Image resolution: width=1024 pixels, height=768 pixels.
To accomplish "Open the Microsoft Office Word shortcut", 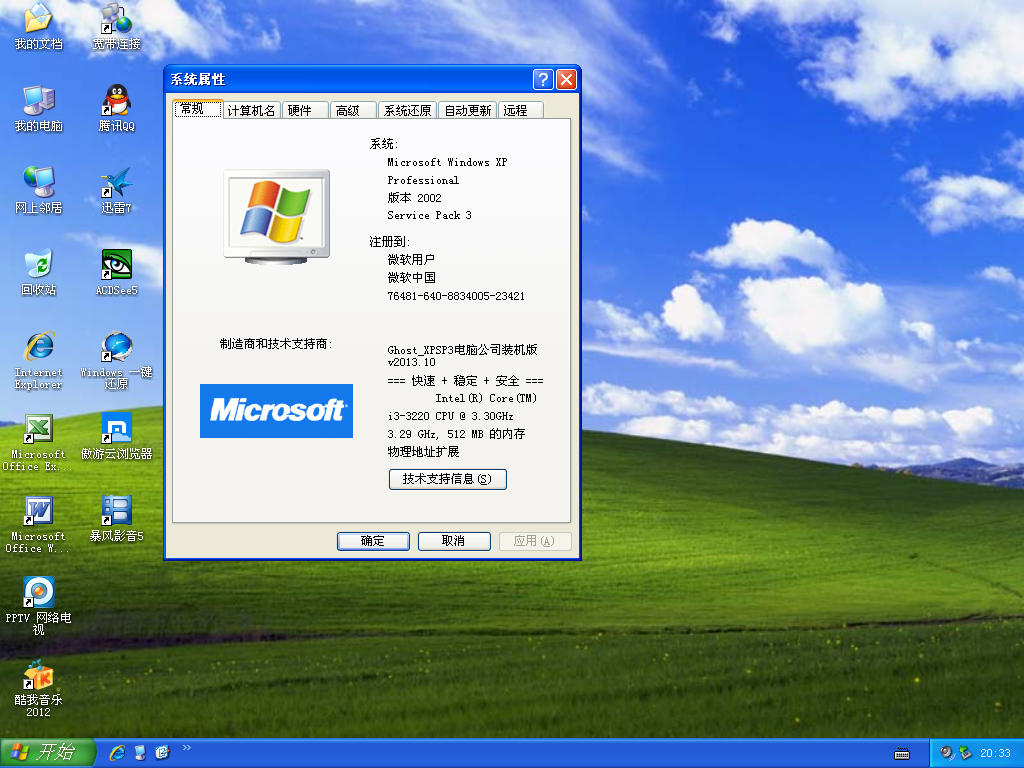I will point(38,524).
